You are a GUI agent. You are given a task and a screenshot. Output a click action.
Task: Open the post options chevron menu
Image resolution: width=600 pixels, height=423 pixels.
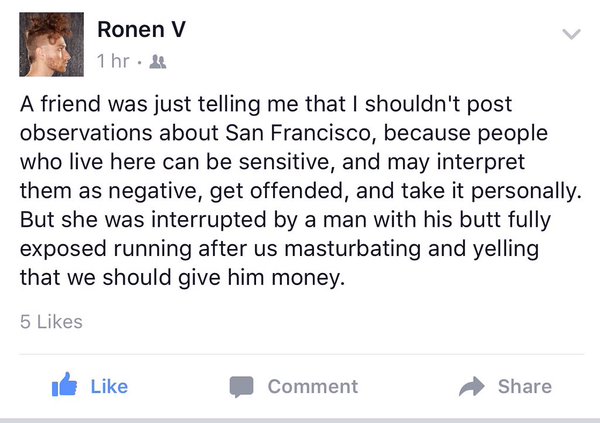[x=571, y=35]
